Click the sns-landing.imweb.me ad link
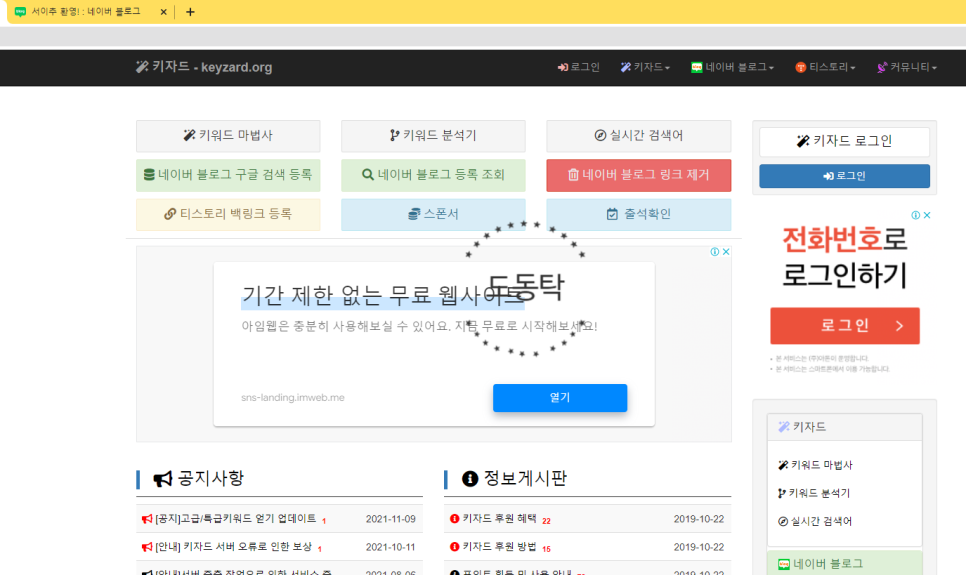 (x=293, y=398)
